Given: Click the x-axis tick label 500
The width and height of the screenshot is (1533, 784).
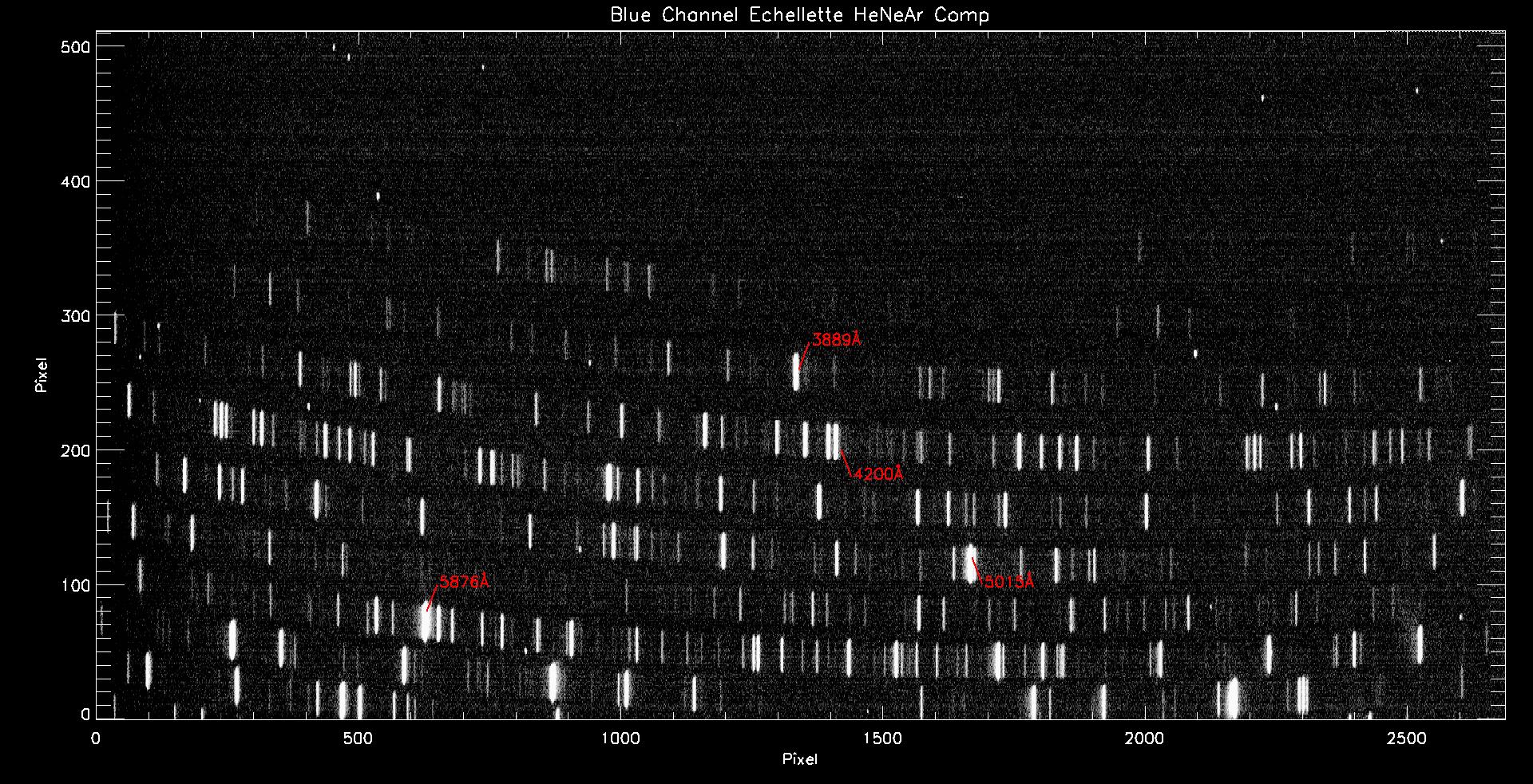Looking at the screenshot, I should pyautogui.click(x=358, y=739).
